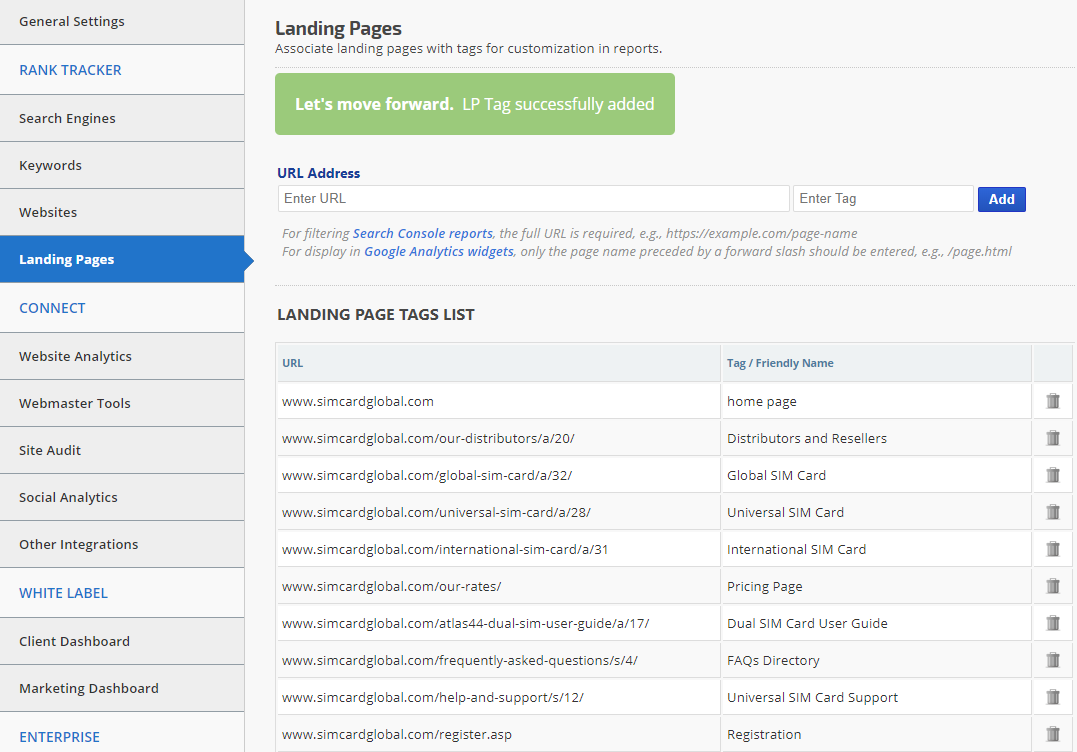Image resolution: width=1077 pixels, height=752 pixels.
Task: Go to Search Engines settings
Action: tap(67, 119)
